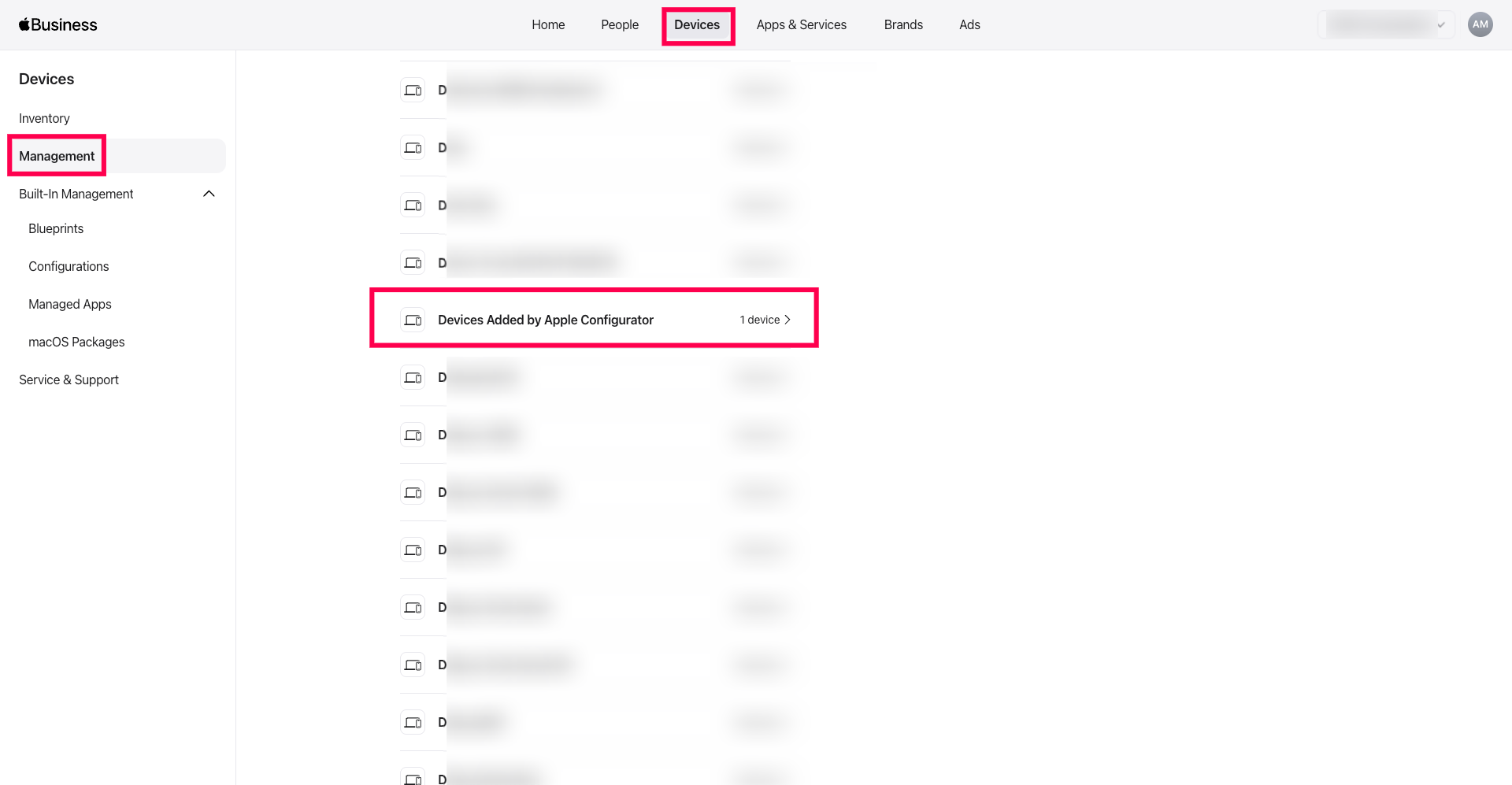Open the AM account avatar menu
The height and width of the screenshot is (785, 1512).
(x=1480, y=24)
